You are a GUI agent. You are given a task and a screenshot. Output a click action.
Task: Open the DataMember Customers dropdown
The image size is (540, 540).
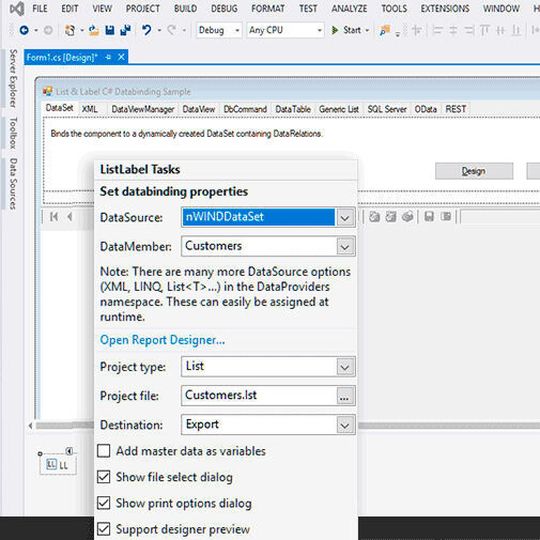[345, 246]
